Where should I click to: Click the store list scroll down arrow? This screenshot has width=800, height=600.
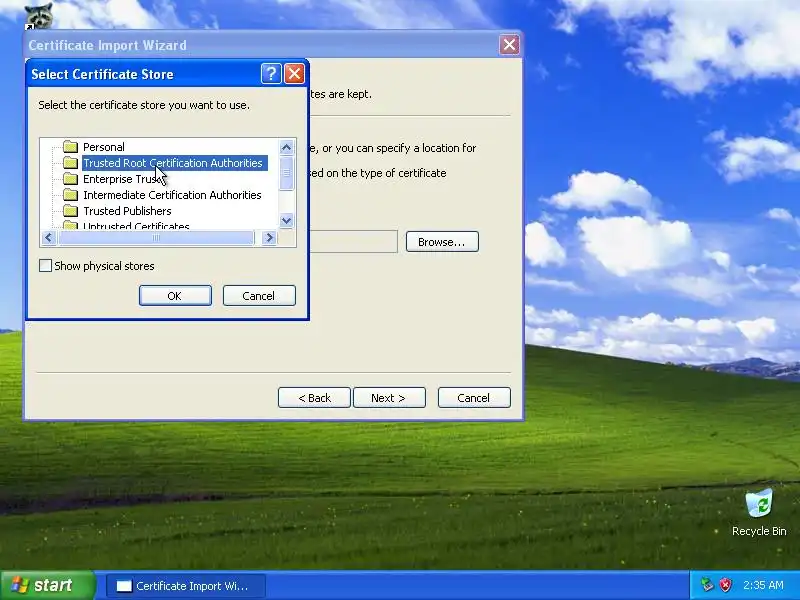point(286,220)
